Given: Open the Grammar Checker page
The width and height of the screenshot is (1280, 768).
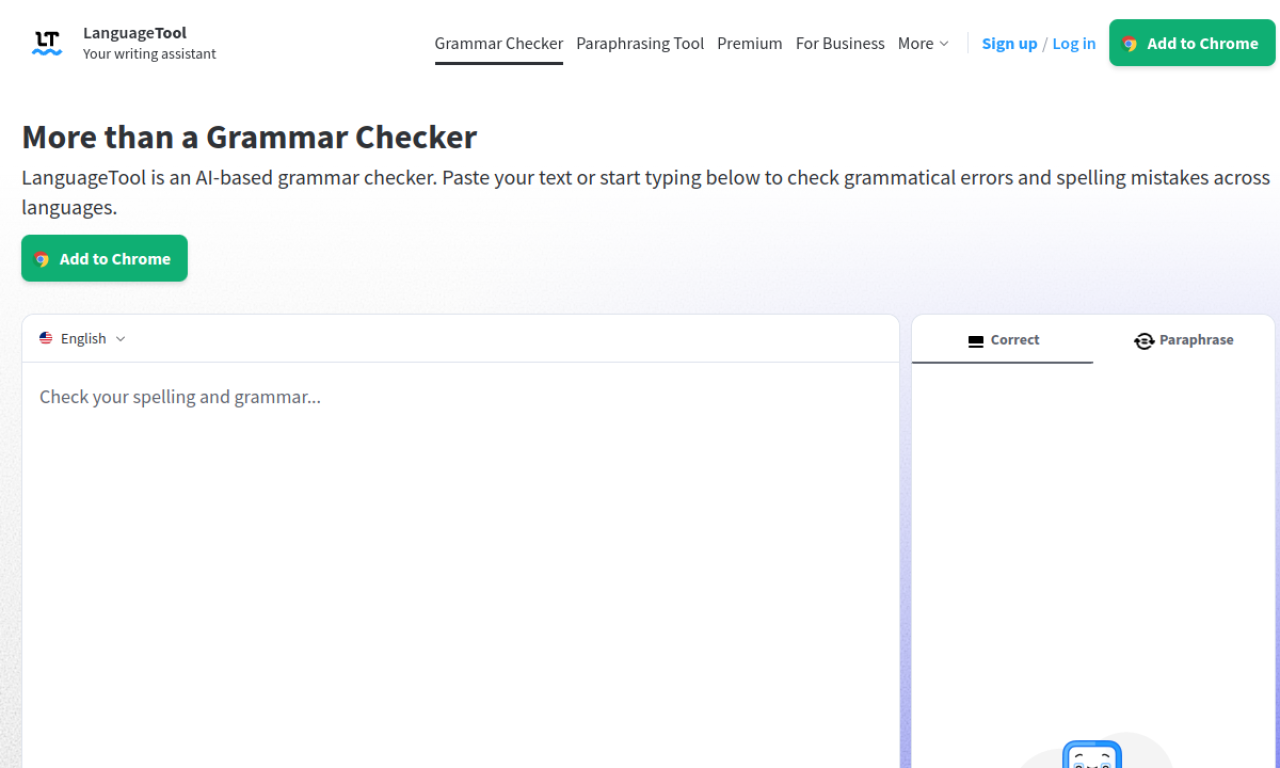Looking at the screenshot, I should pos(499,43).
